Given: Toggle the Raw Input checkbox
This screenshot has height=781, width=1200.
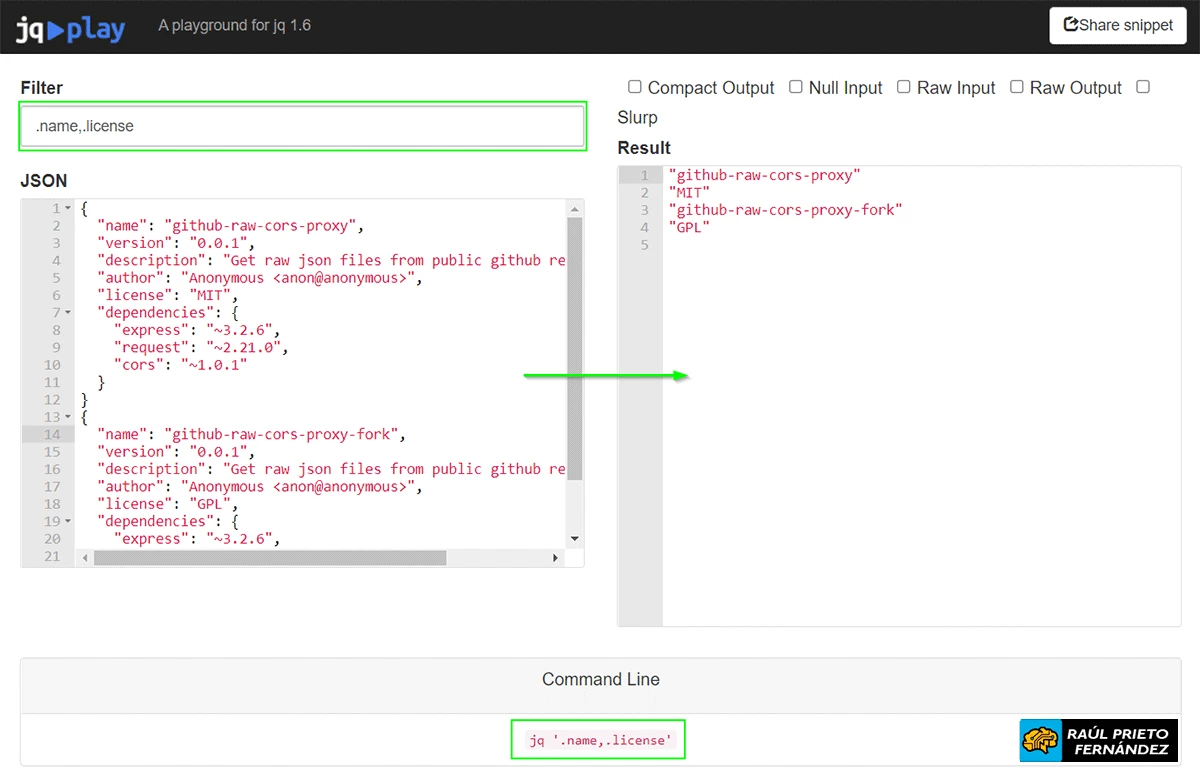Looking at the screenshot, I should pos(904,87).
